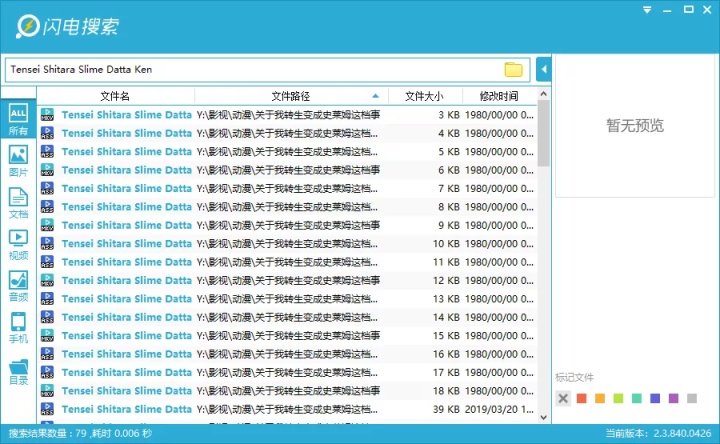Image resolution: width=720 pixels, height=444 pixels.
Task: Click file icon of the 4 KB row
Action: pyautogui.click(x=47, y=133)
